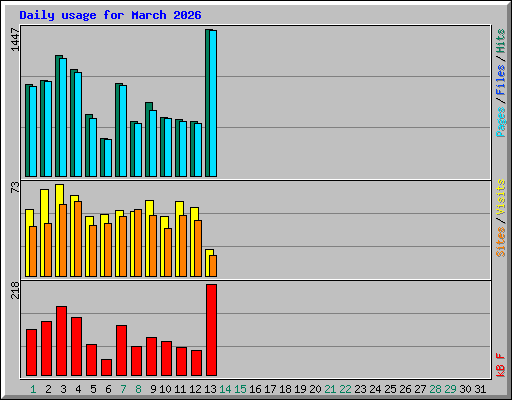Click day 7 on the x-axis

(123, 389)
